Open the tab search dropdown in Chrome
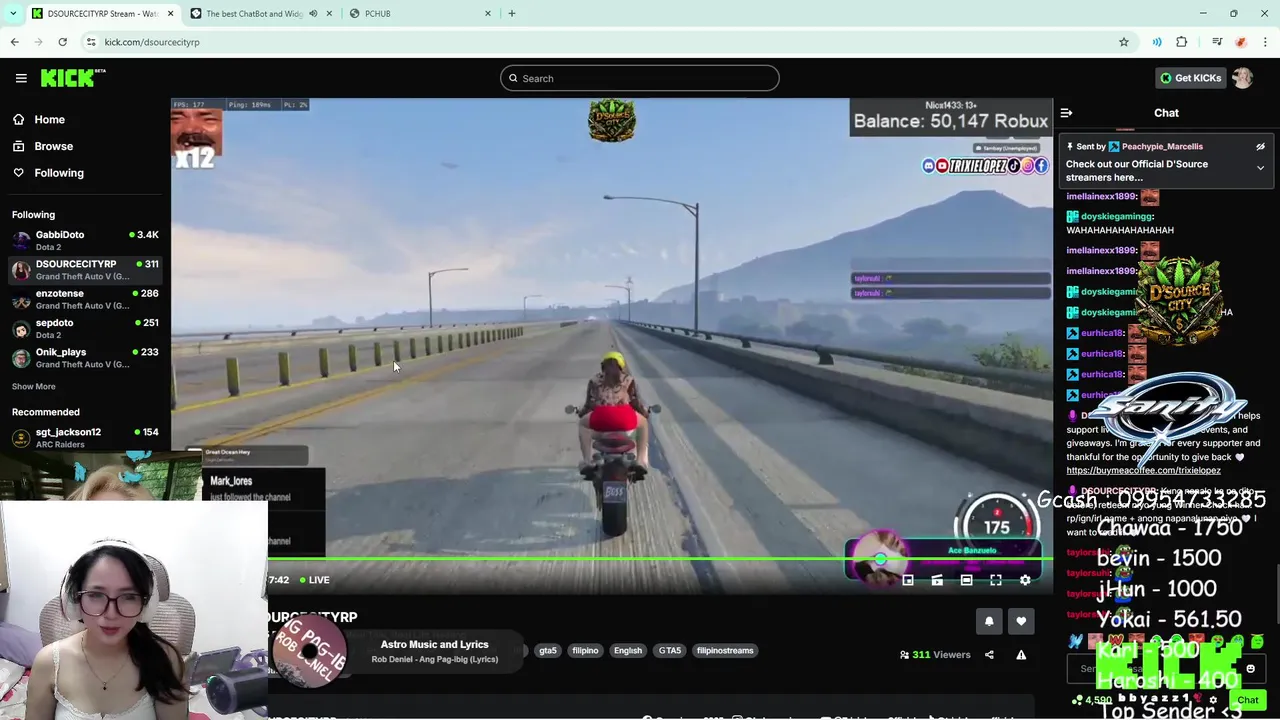The height and width of the screenshot is (720, 1280). pyautogui.click(x=13, y=13)
